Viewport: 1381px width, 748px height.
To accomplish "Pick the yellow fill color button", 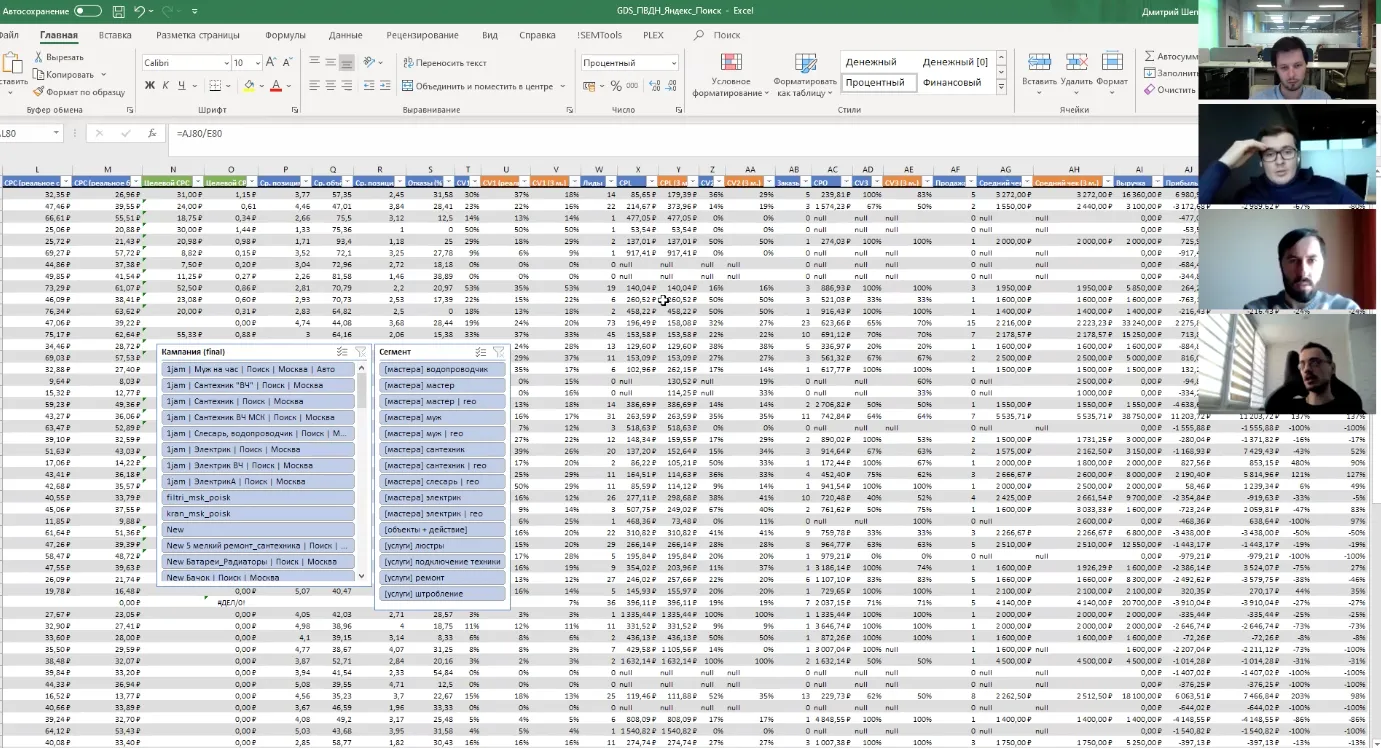I will [x=248, y=85].
